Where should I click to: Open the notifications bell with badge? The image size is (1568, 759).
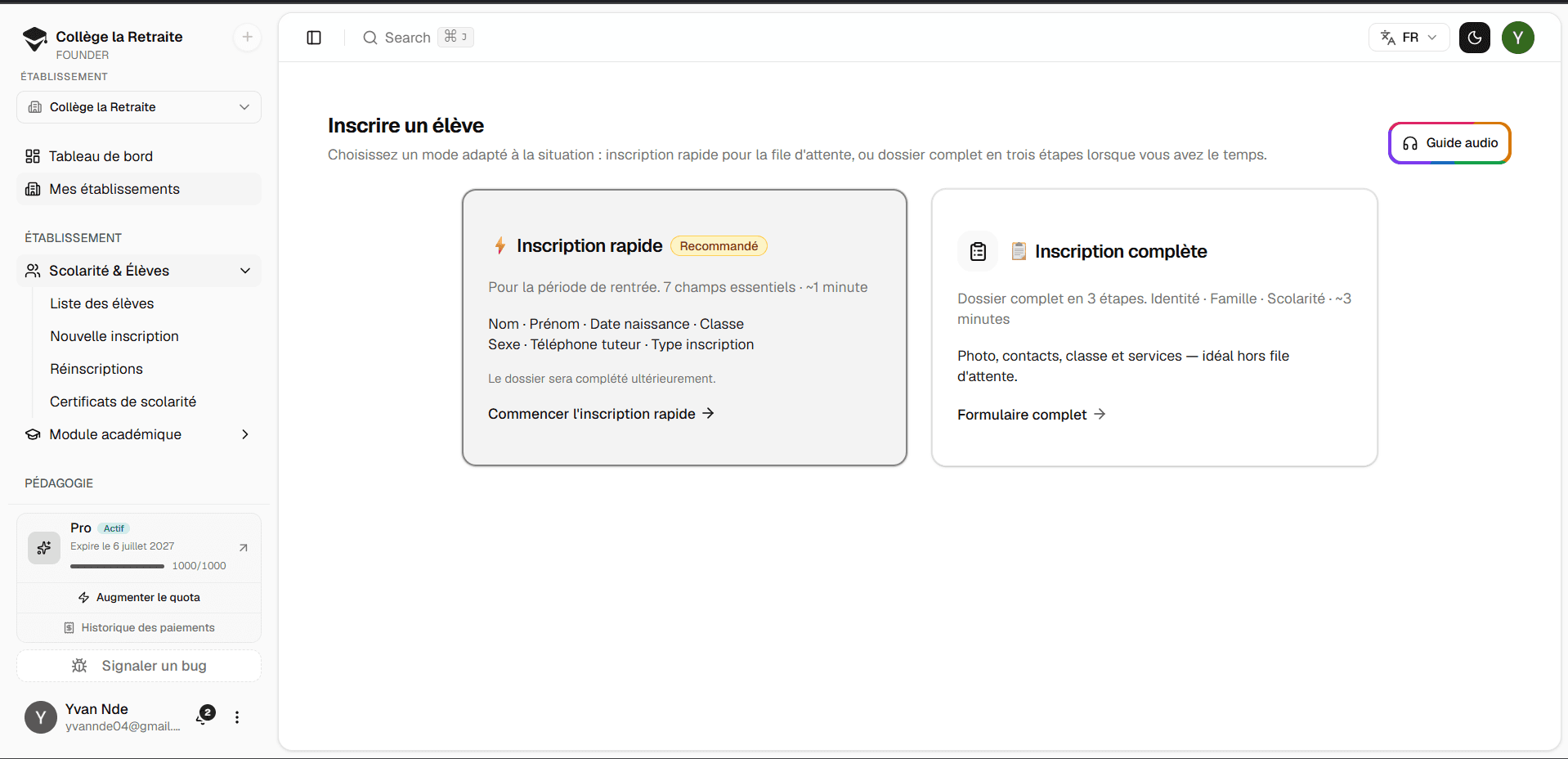pos(204,717)
